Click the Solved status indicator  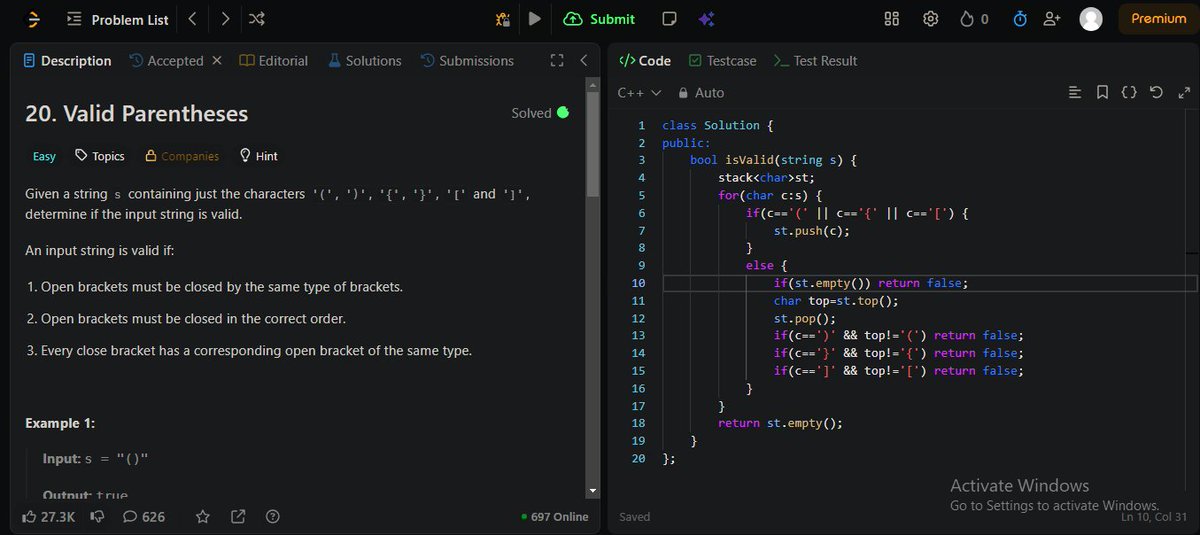point(540,113)
